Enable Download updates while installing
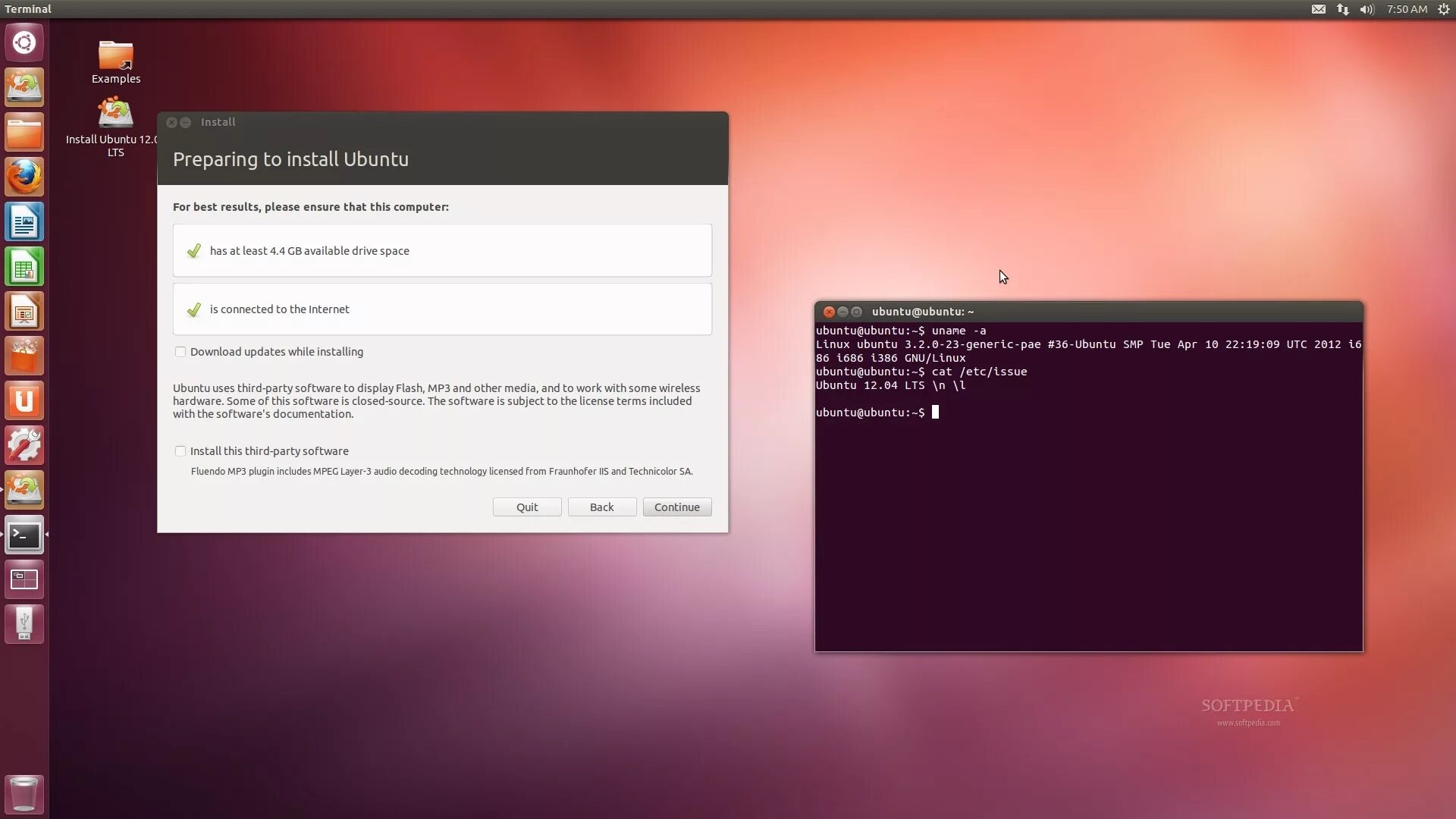Viewport: 1456px width, 819px height. [180, 352]
